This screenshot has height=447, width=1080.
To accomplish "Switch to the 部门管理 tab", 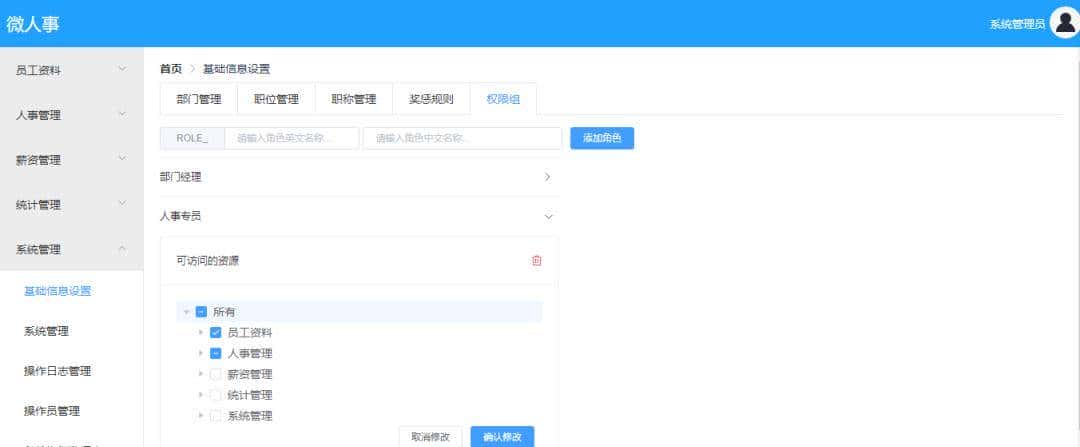I will click(198, 99).
